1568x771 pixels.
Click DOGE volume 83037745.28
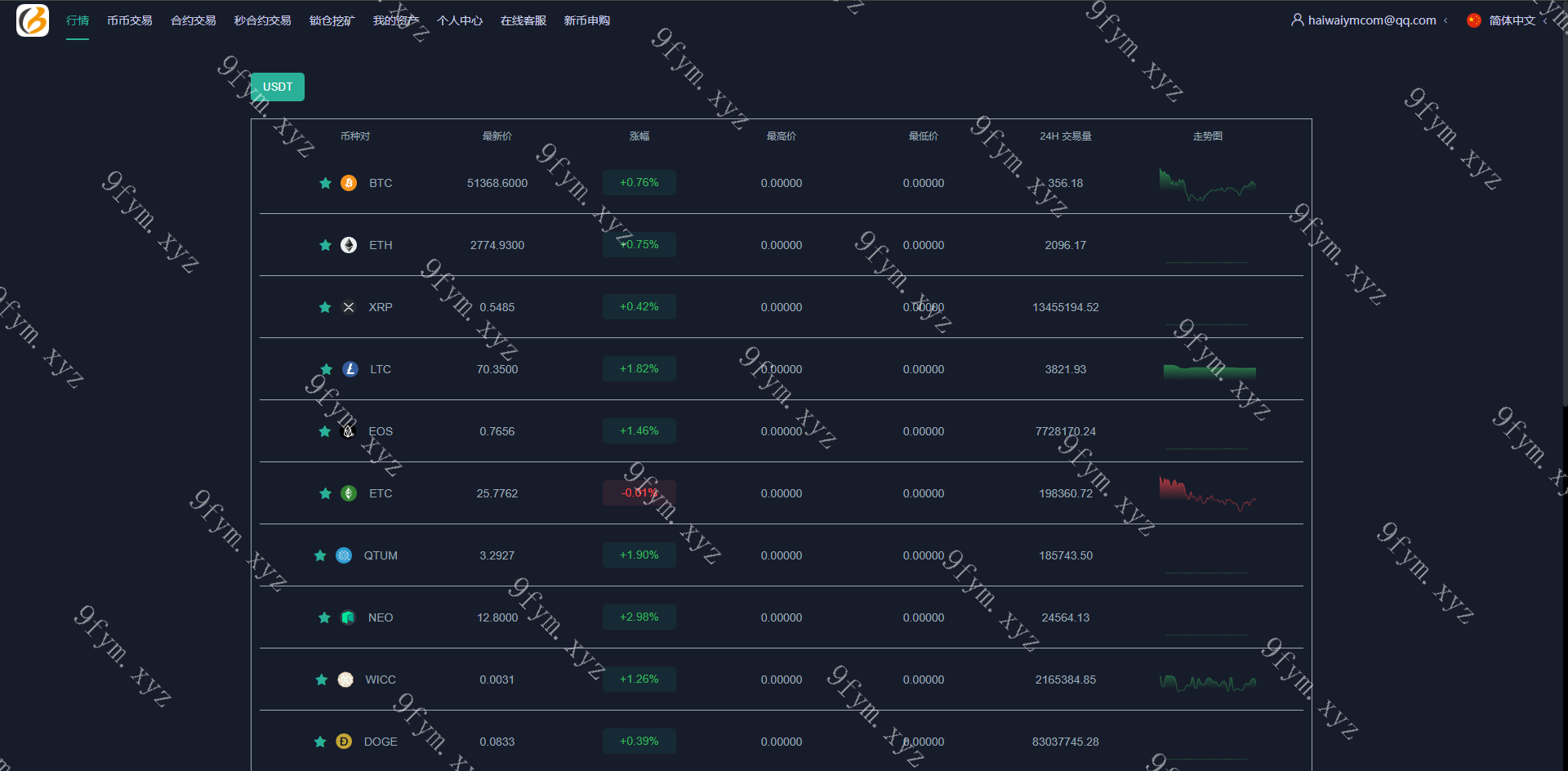click(1066, 742)
